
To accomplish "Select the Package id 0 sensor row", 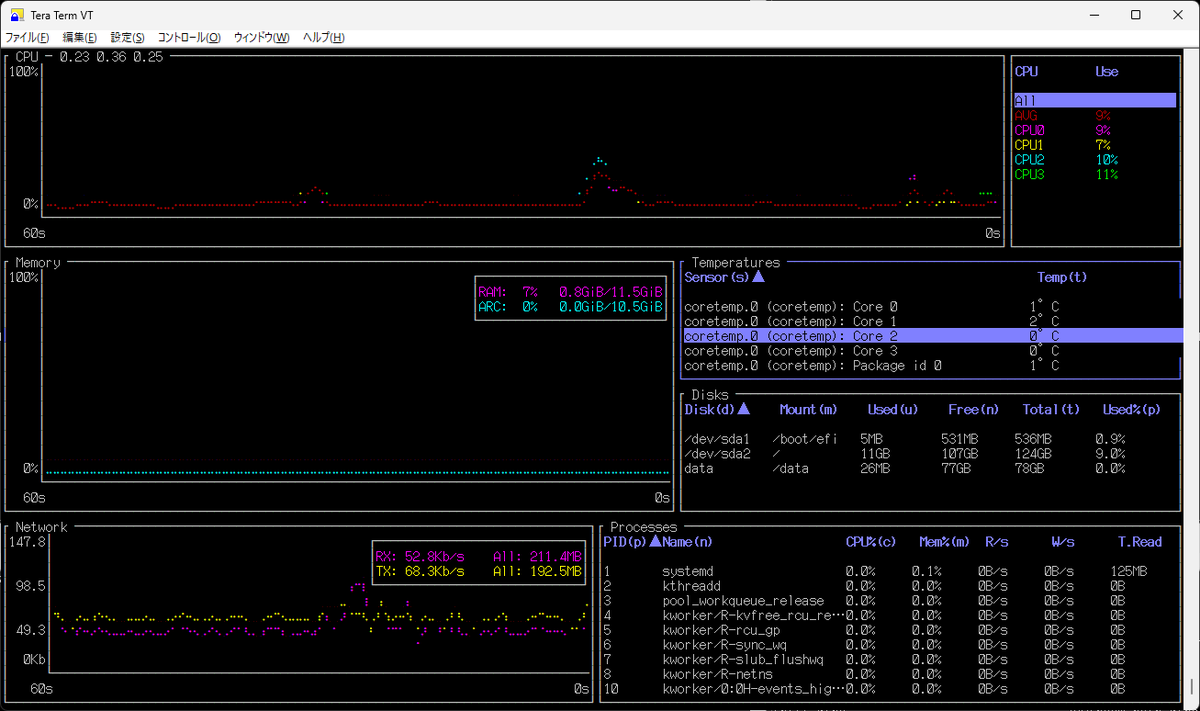I will [932, 366].
